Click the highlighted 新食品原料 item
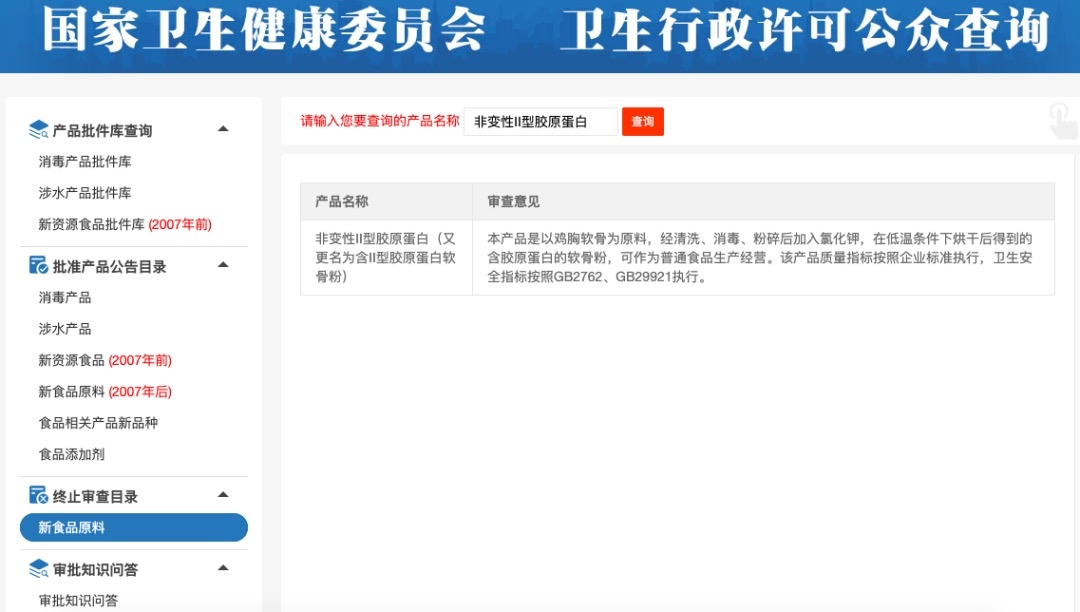This screenshot has width=1080, height=612. [x=133, y=528]
